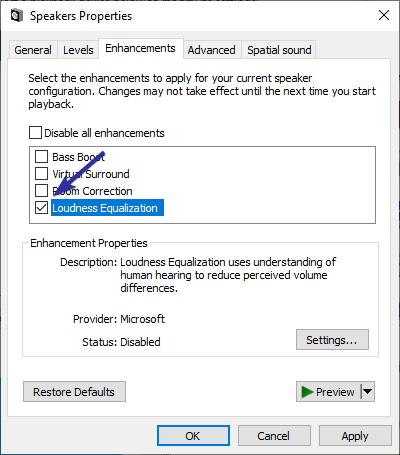Select the Loudness Equalization list item

(107, 208)
